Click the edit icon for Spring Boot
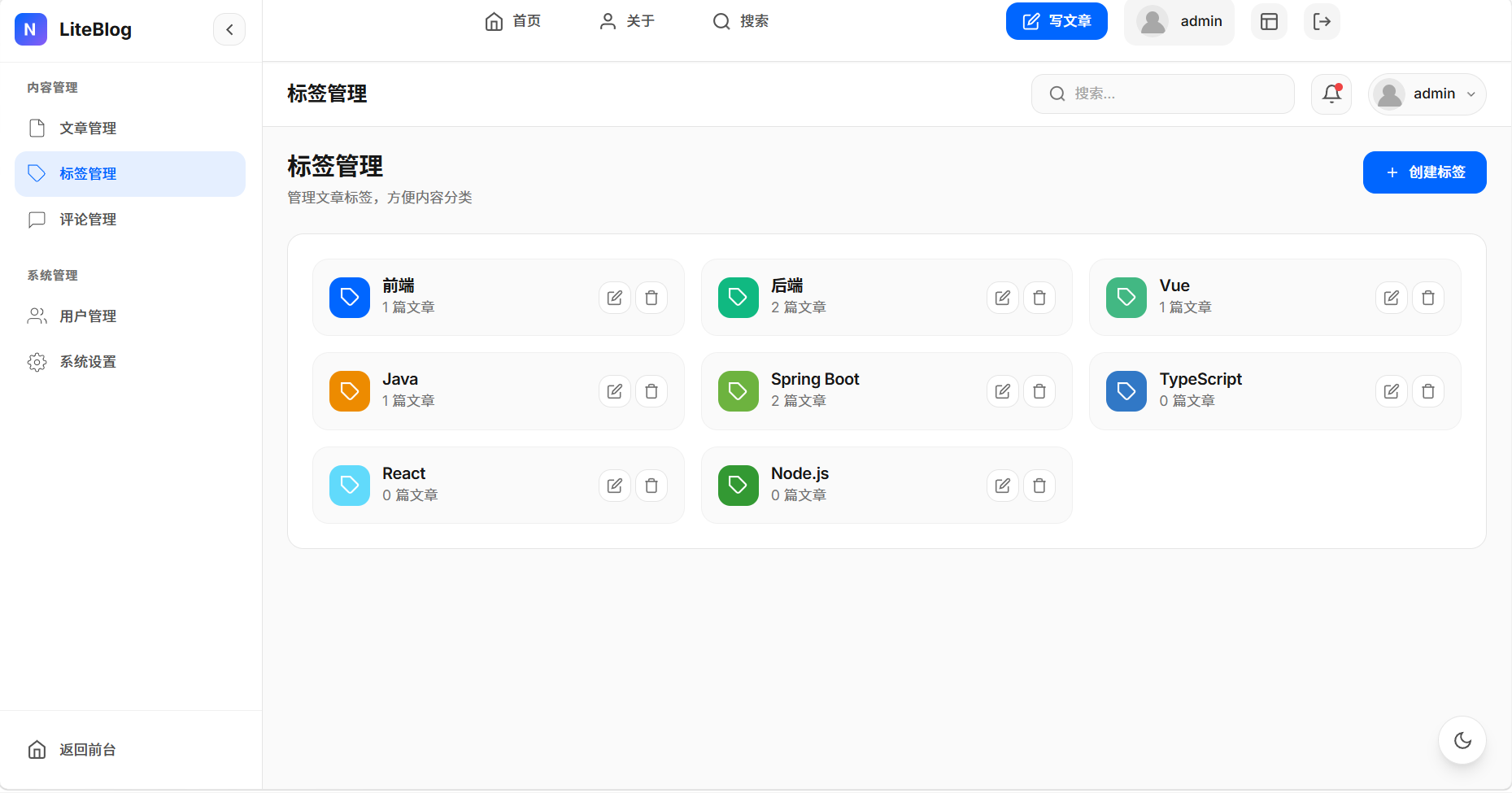The width and height of the screenshot is (1512, 793). 1002,392
